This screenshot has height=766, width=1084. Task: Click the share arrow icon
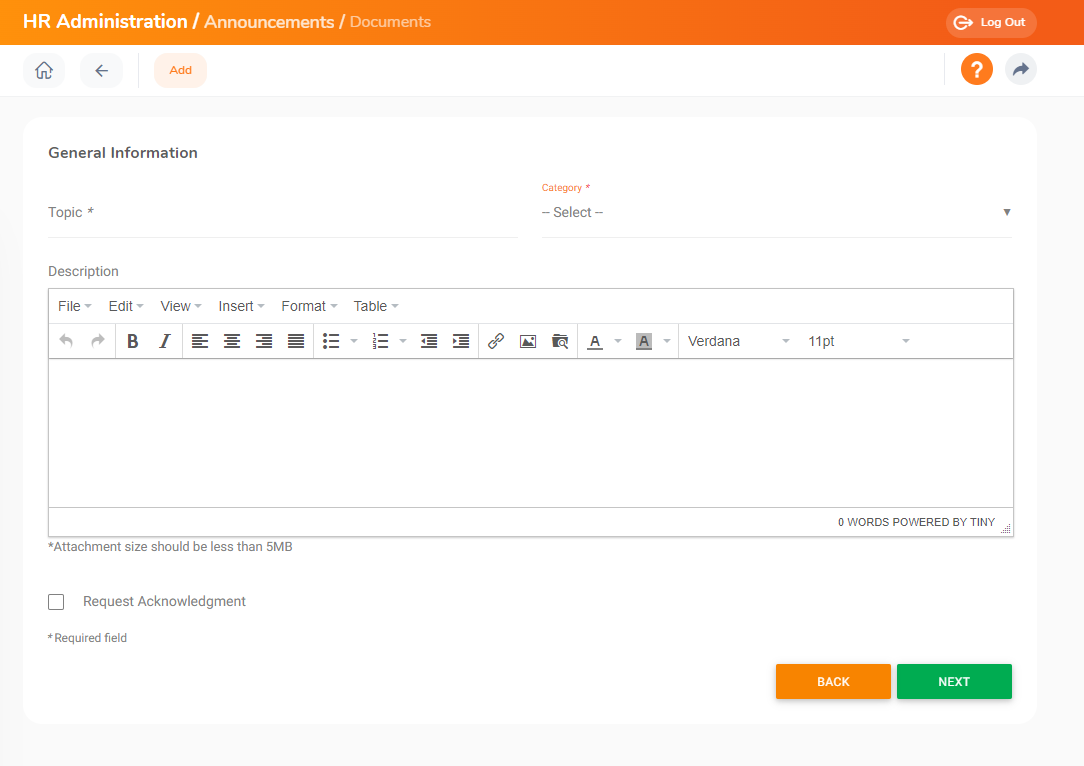click(x=1020, y=70)
